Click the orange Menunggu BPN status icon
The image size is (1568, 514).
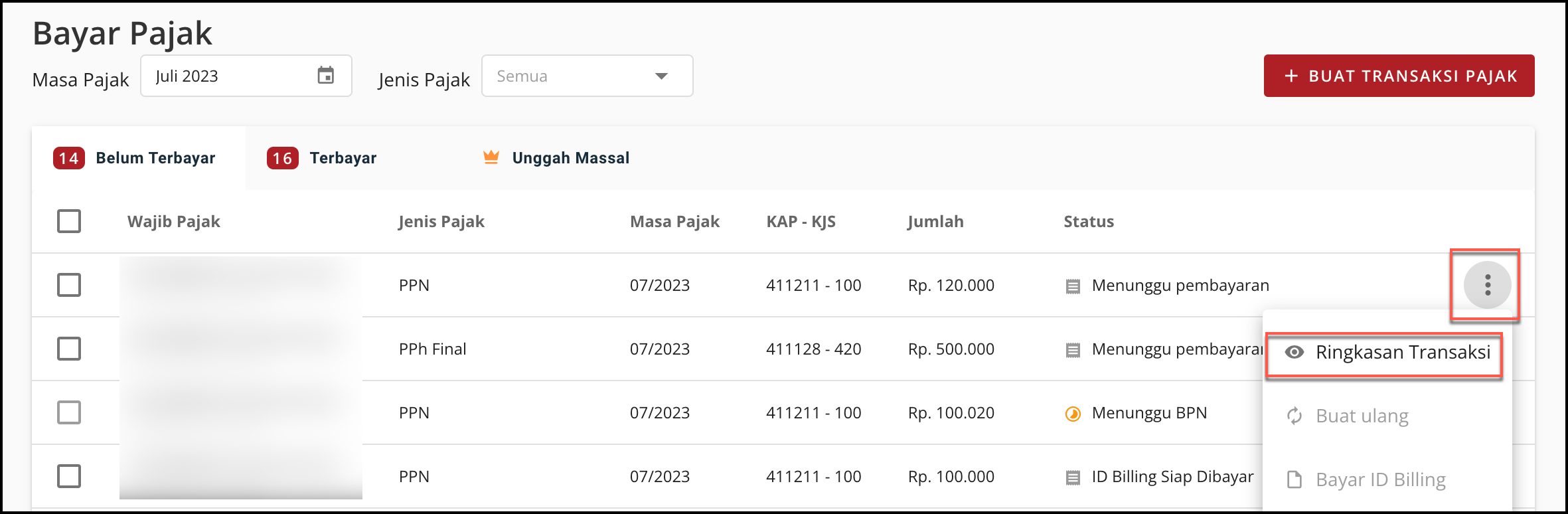coord(1073,414)
